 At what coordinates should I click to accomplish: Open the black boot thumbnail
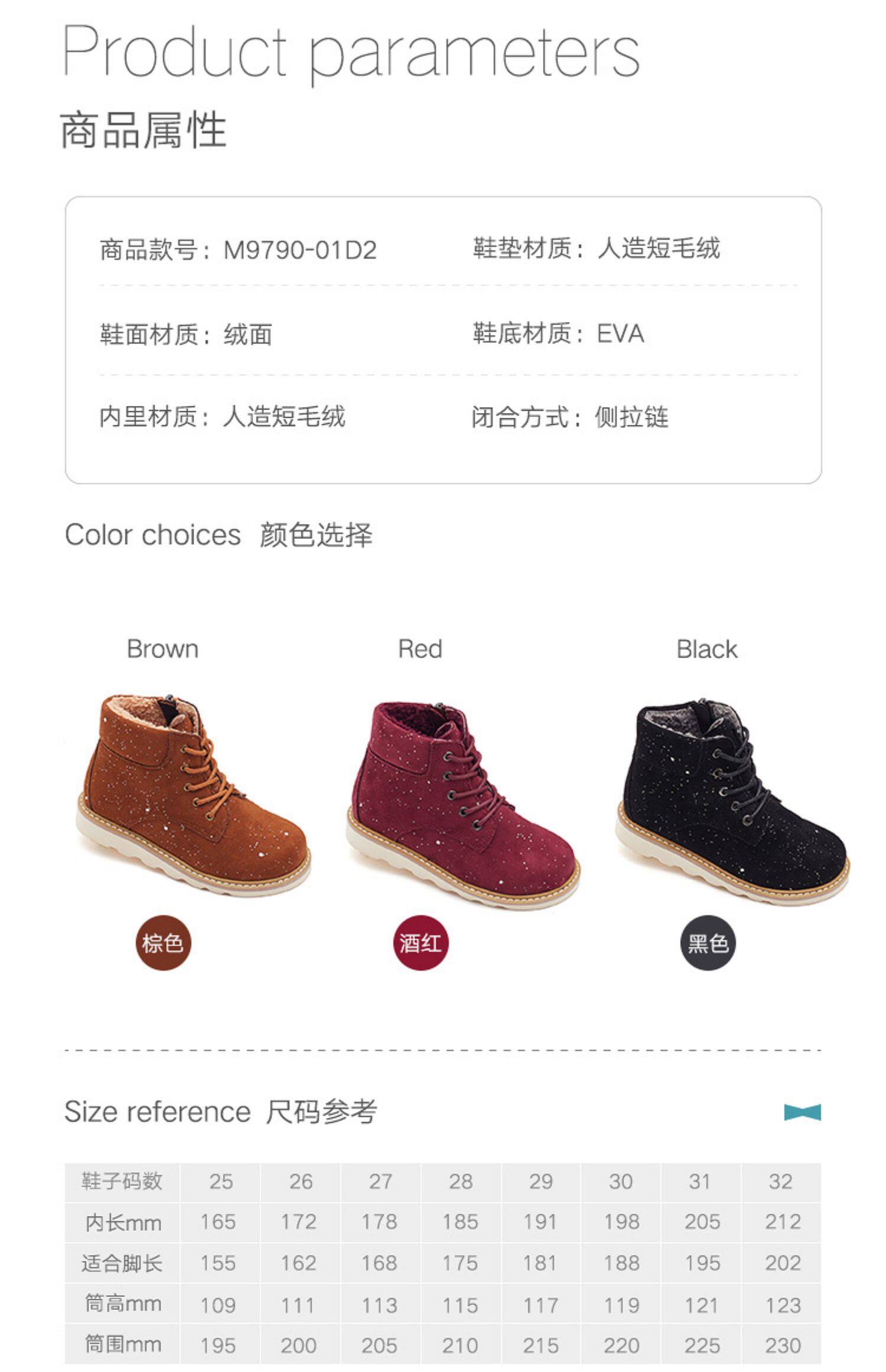(732, 801)
